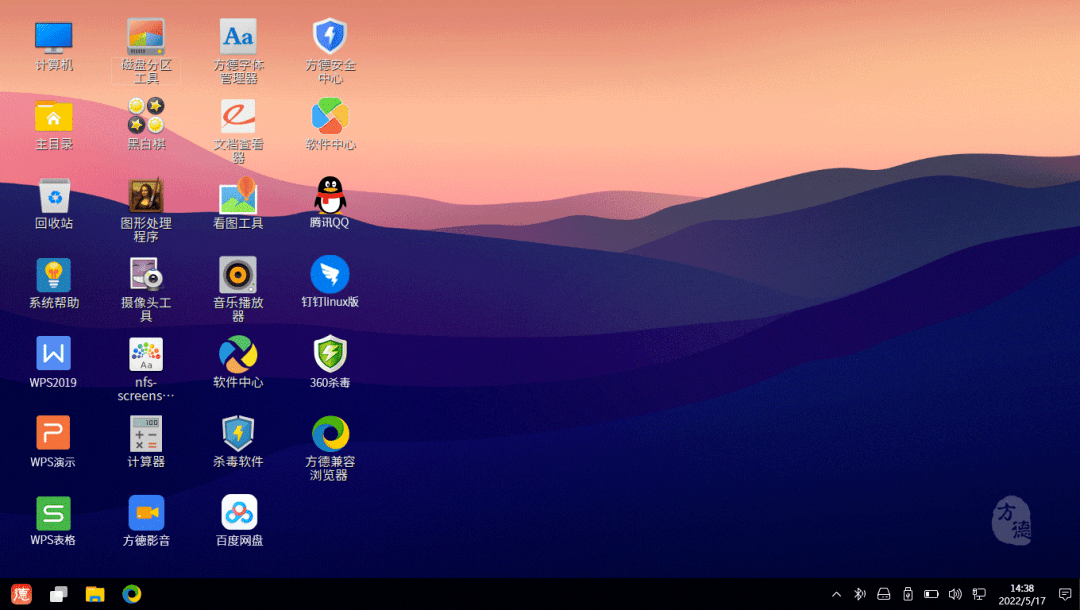The image size is (1080, 610).
Task: Open the 磁盘分区工具 disk partition tool
Action: click(x=146, y=38)
